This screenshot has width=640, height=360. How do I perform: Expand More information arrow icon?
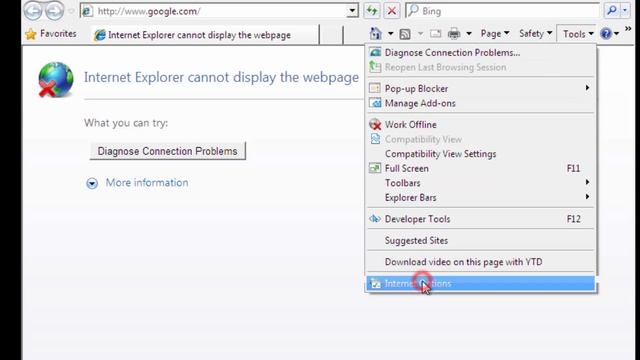click(x=92, y=183)
